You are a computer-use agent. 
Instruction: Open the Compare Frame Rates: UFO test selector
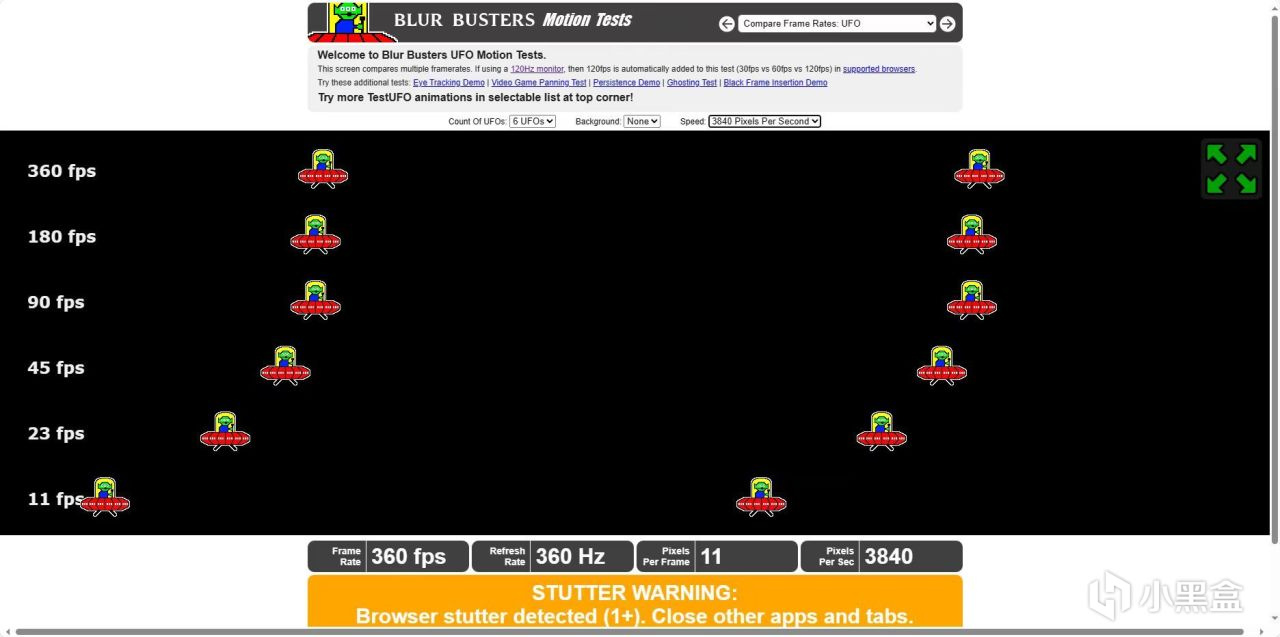[x=837, y=24]
